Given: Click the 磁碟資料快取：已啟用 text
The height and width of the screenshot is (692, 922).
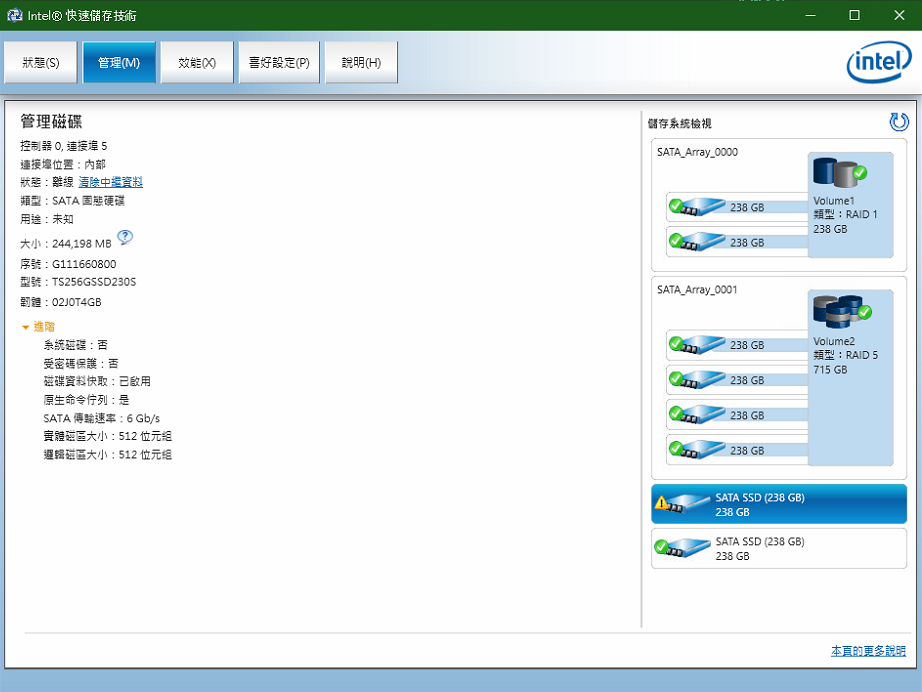Looking at the screenshot, I should pos(97,382).
